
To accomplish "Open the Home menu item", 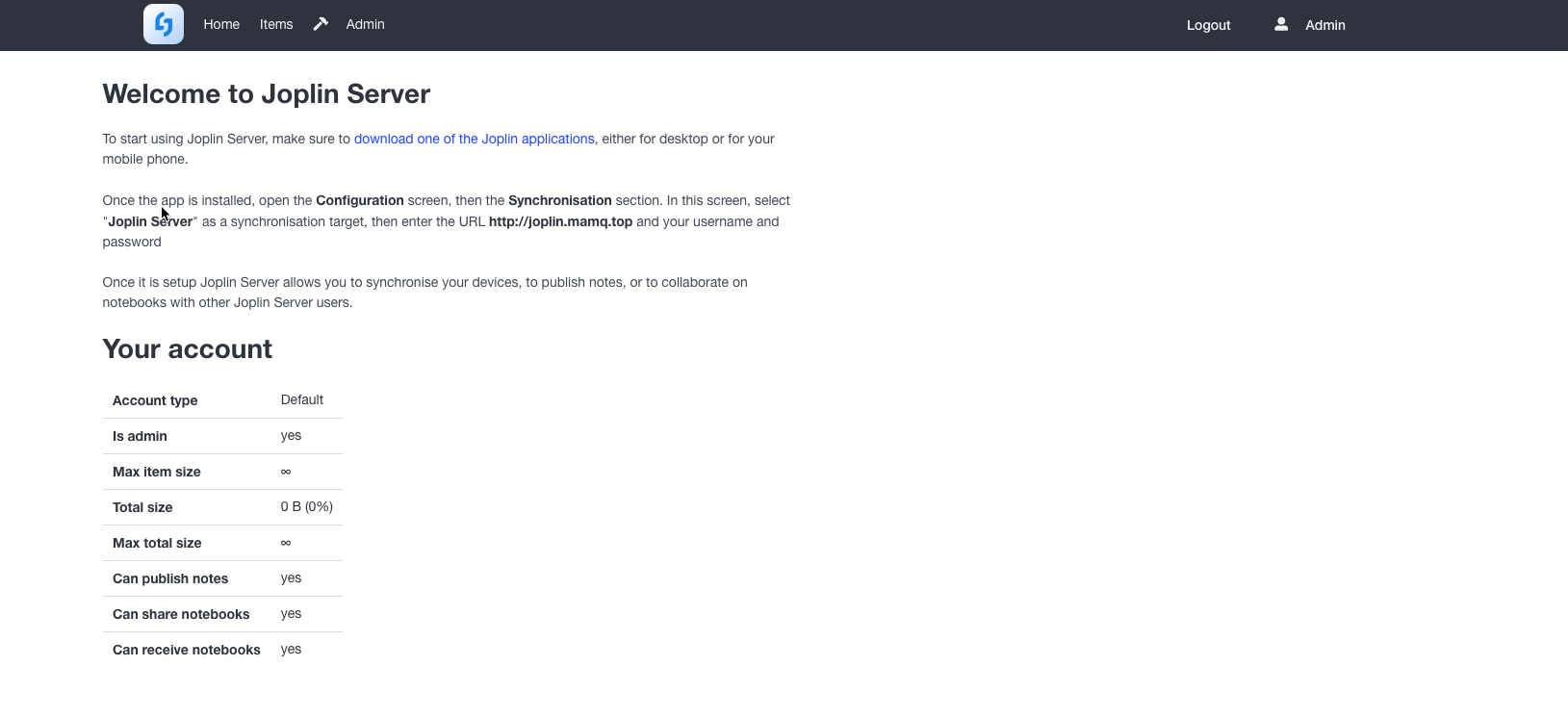I will tap(221, 24).
